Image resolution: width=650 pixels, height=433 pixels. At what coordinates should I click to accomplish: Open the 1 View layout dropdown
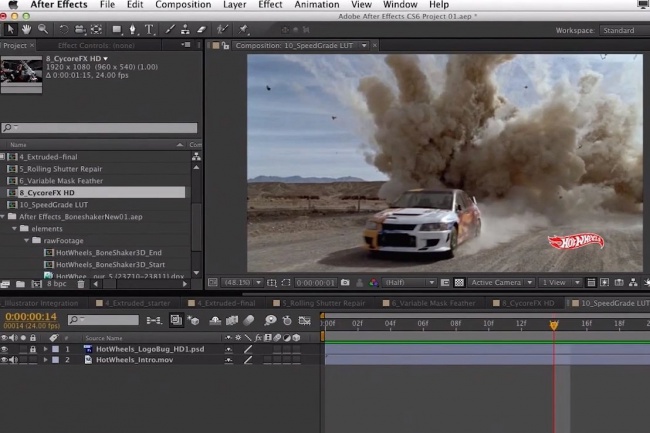(561, 283)
